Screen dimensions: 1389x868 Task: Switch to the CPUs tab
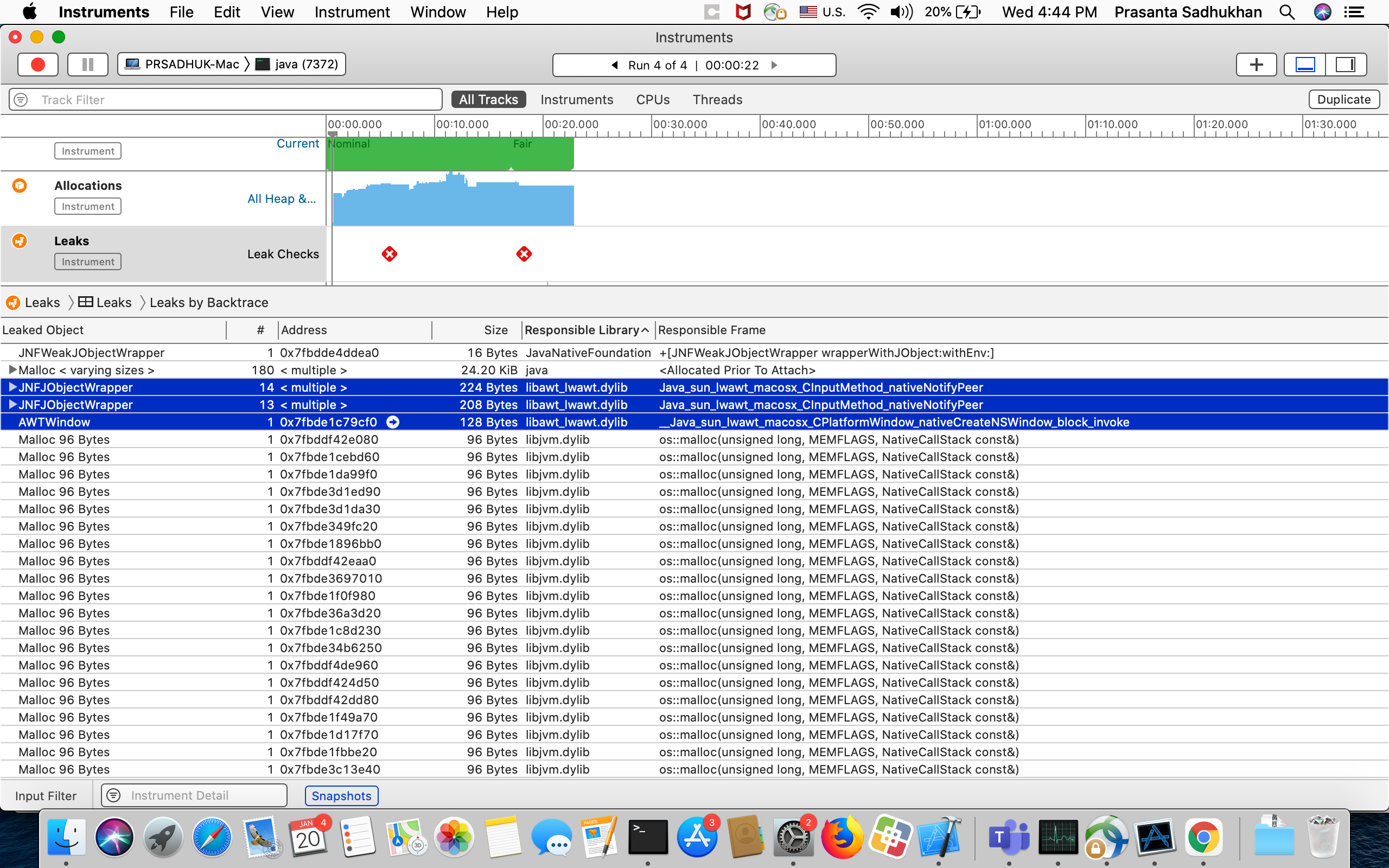click(652, 99)
